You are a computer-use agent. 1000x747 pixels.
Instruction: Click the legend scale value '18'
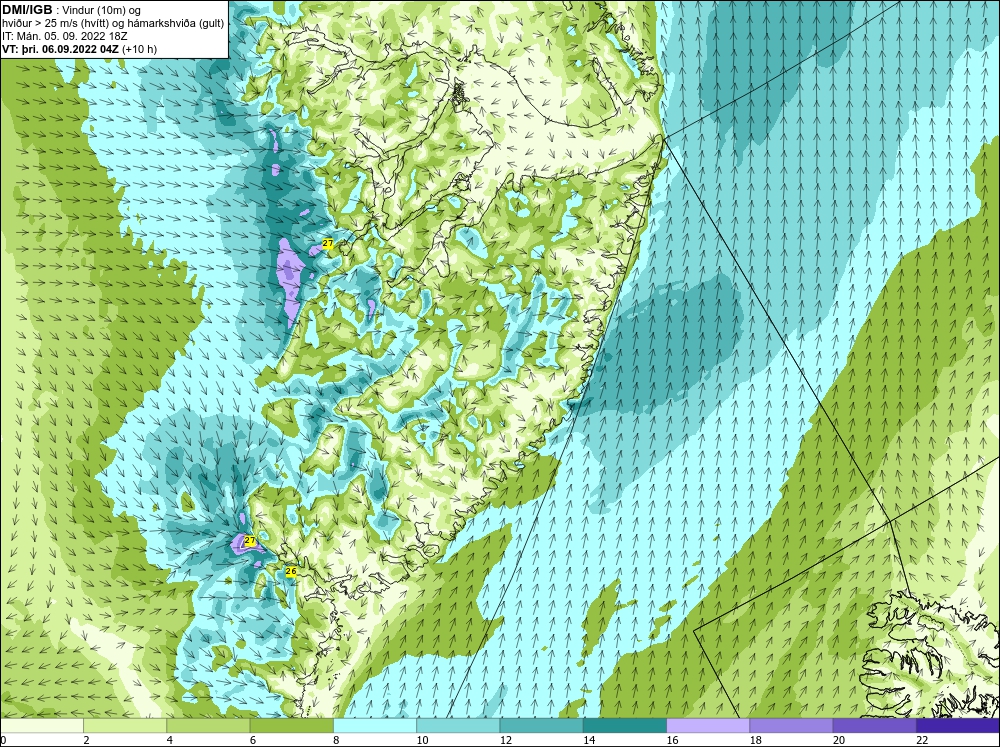click(x=756, y=740)
